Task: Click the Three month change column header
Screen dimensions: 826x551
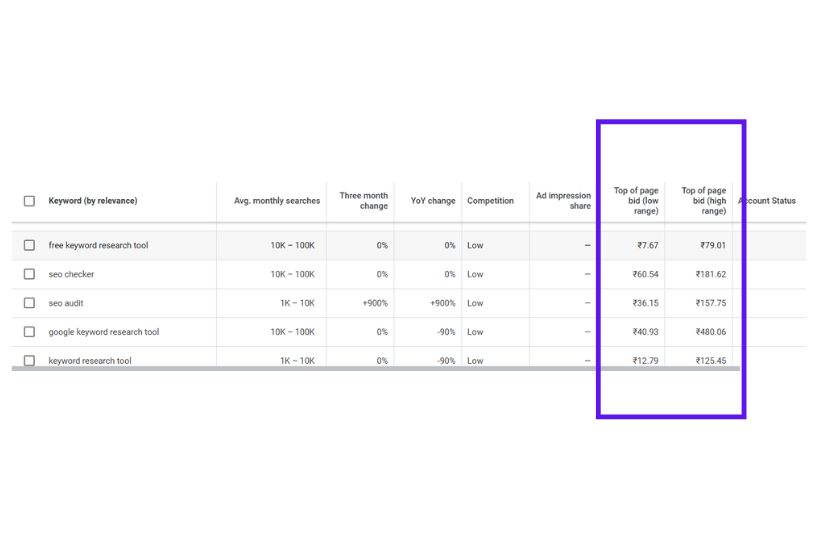Action: (363, 201)
